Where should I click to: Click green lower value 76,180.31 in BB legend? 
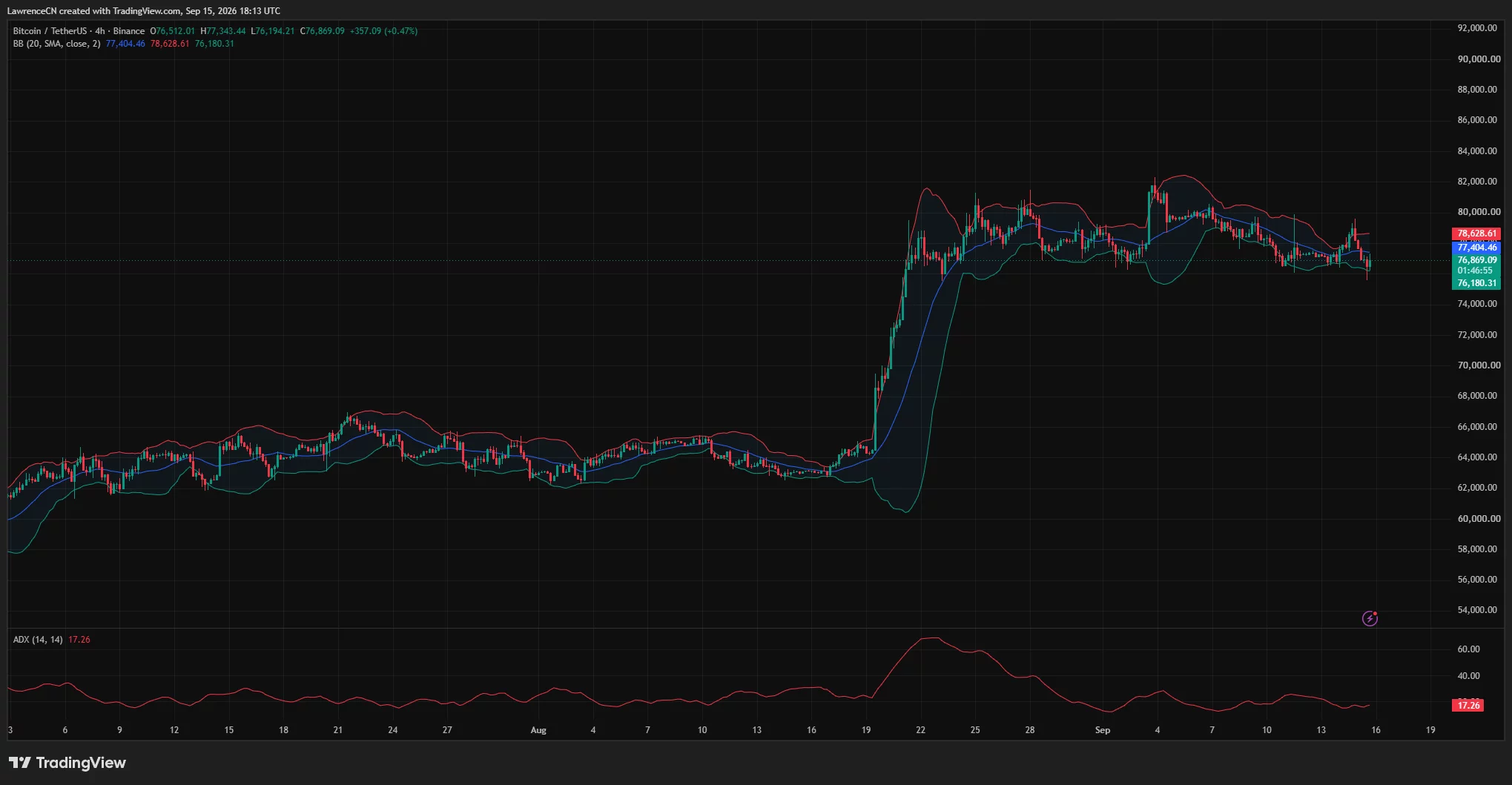pos(214,44)
